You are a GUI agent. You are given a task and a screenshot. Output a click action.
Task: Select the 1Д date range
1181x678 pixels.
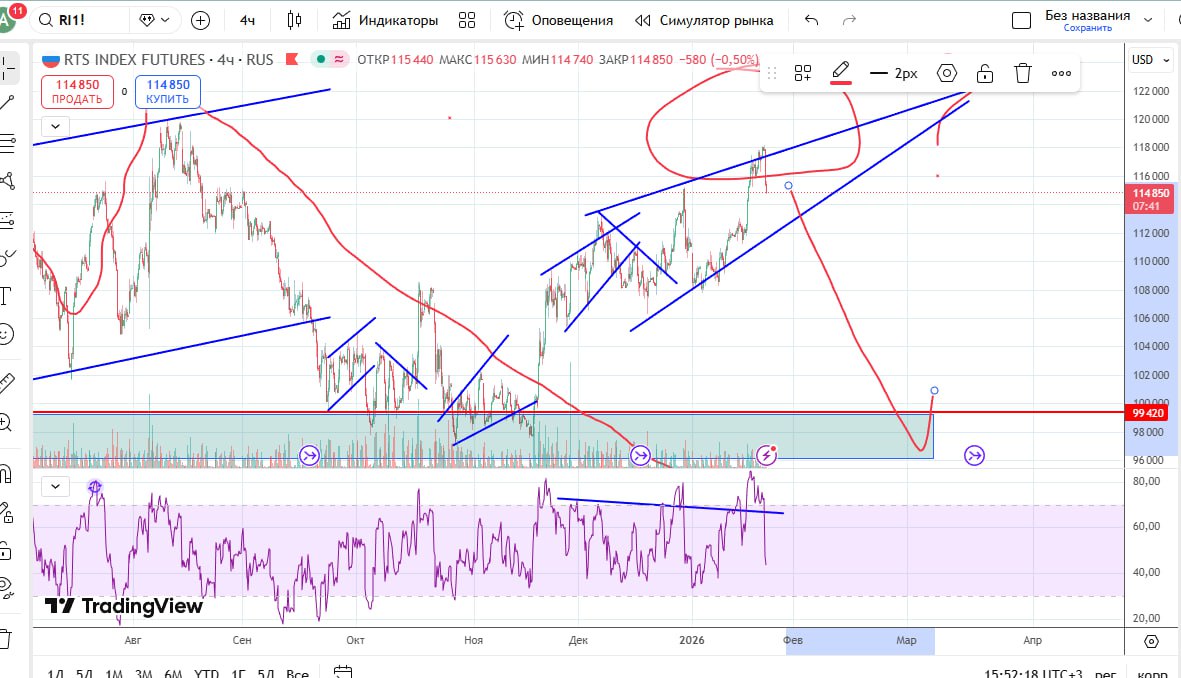[x=56, y=672]
